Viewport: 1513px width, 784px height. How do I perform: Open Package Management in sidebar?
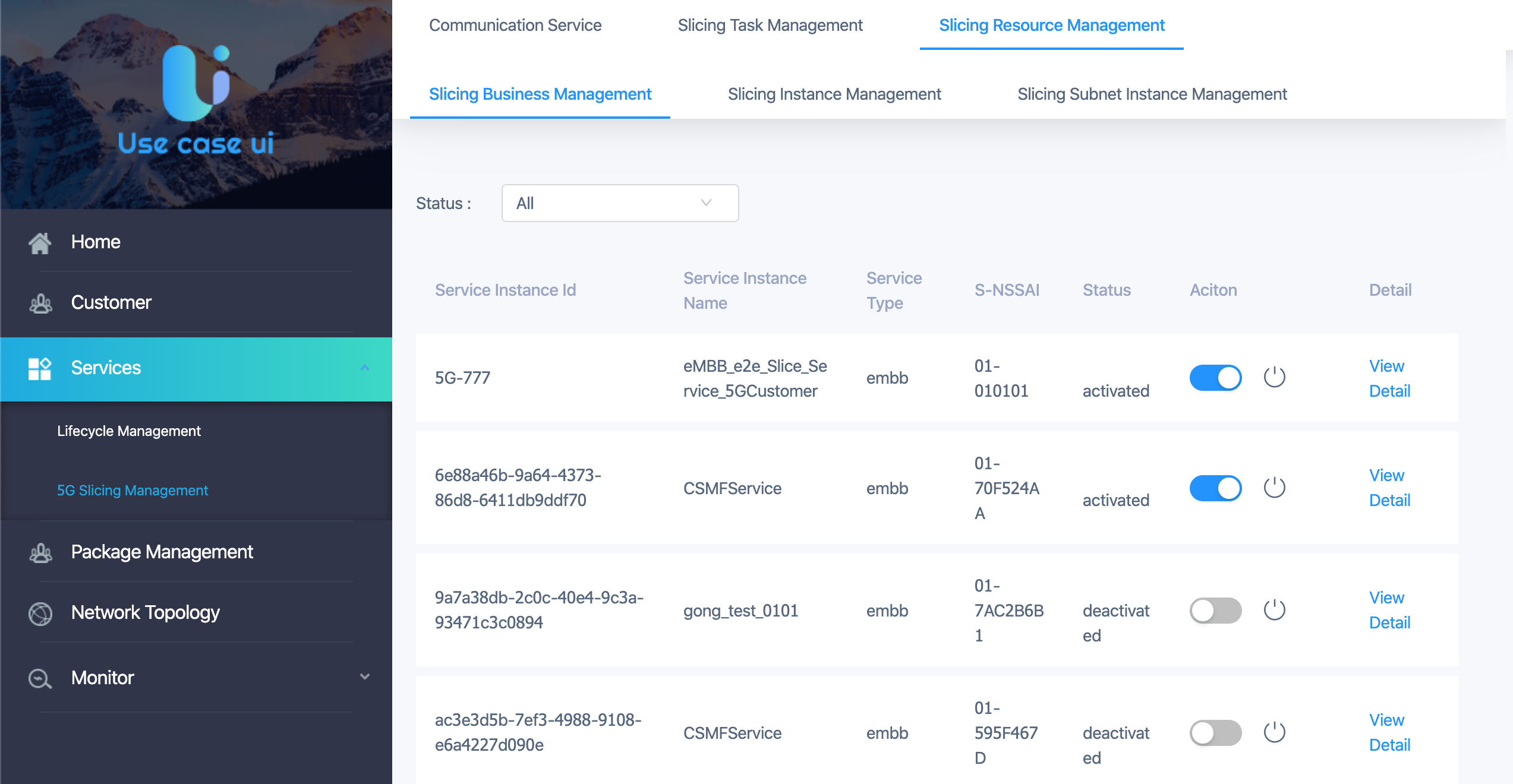click(x=162, y=552)
